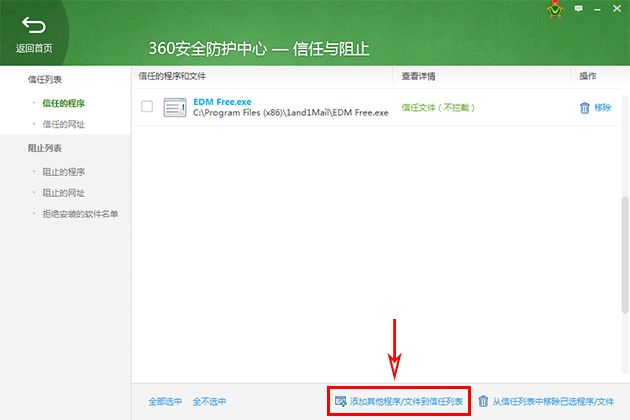The height and width of the screenshot is (420, 630).
Task: Open 拒绝安装的软件名单 in the sidebar
Action: 81,213
